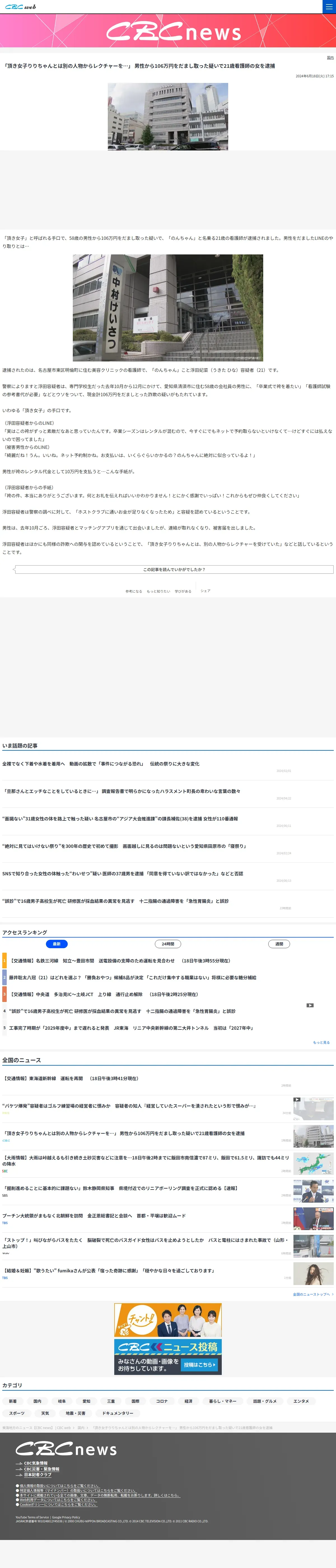The width and height of the screenshot is (336, 1568).
Task: Select the 地震・災害 category chip
Action: 76,1413
